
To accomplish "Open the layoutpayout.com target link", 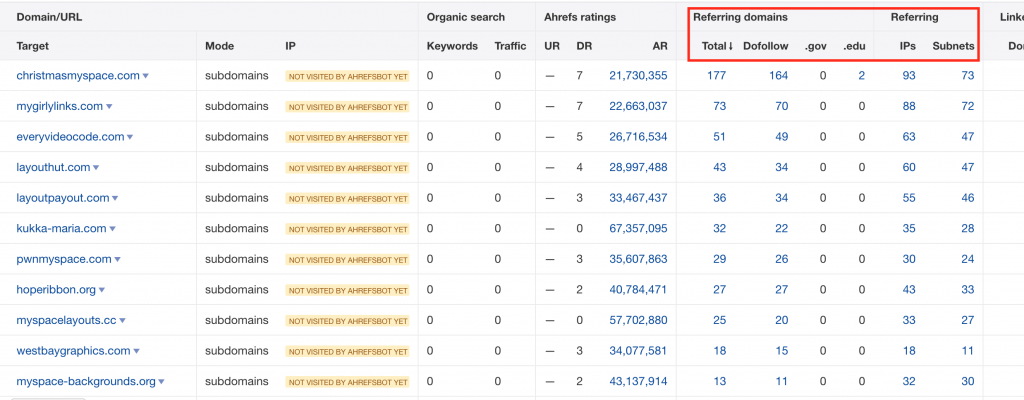I will [63, 197].
